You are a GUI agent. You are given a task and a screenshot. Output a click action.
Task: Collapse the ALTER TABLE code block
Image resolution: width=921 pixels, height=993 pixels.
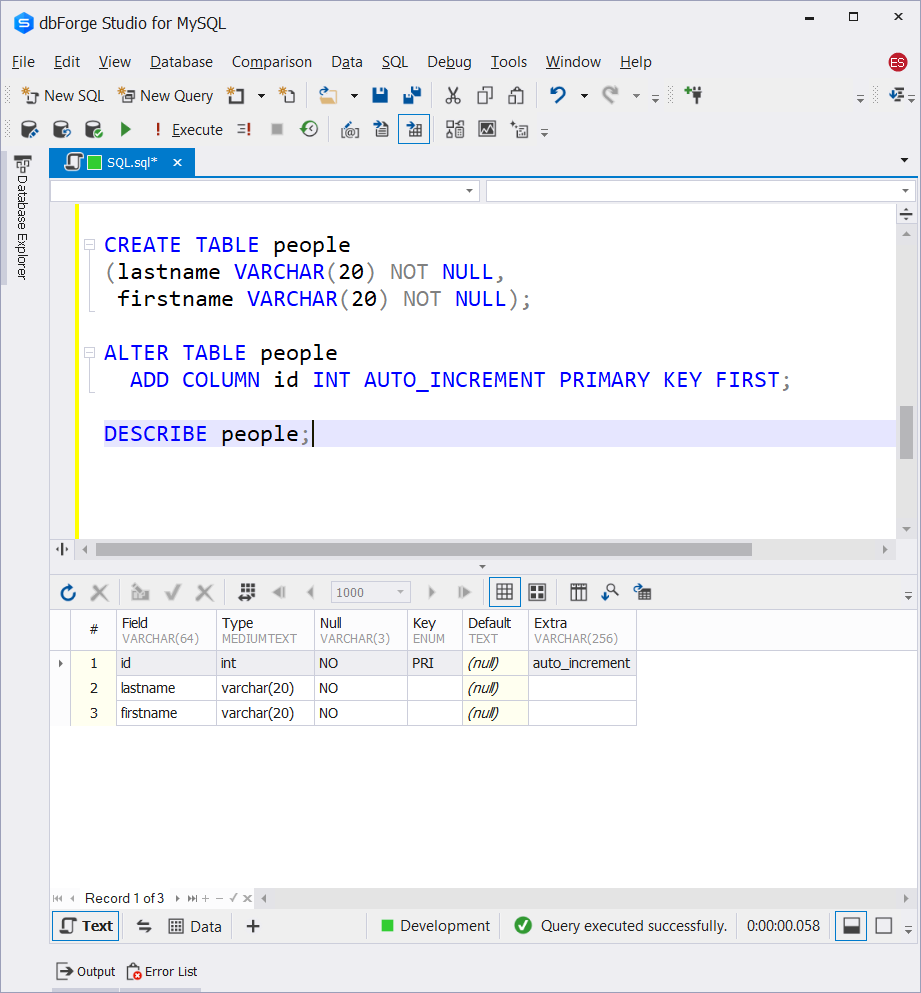click(x=89, y=352)
